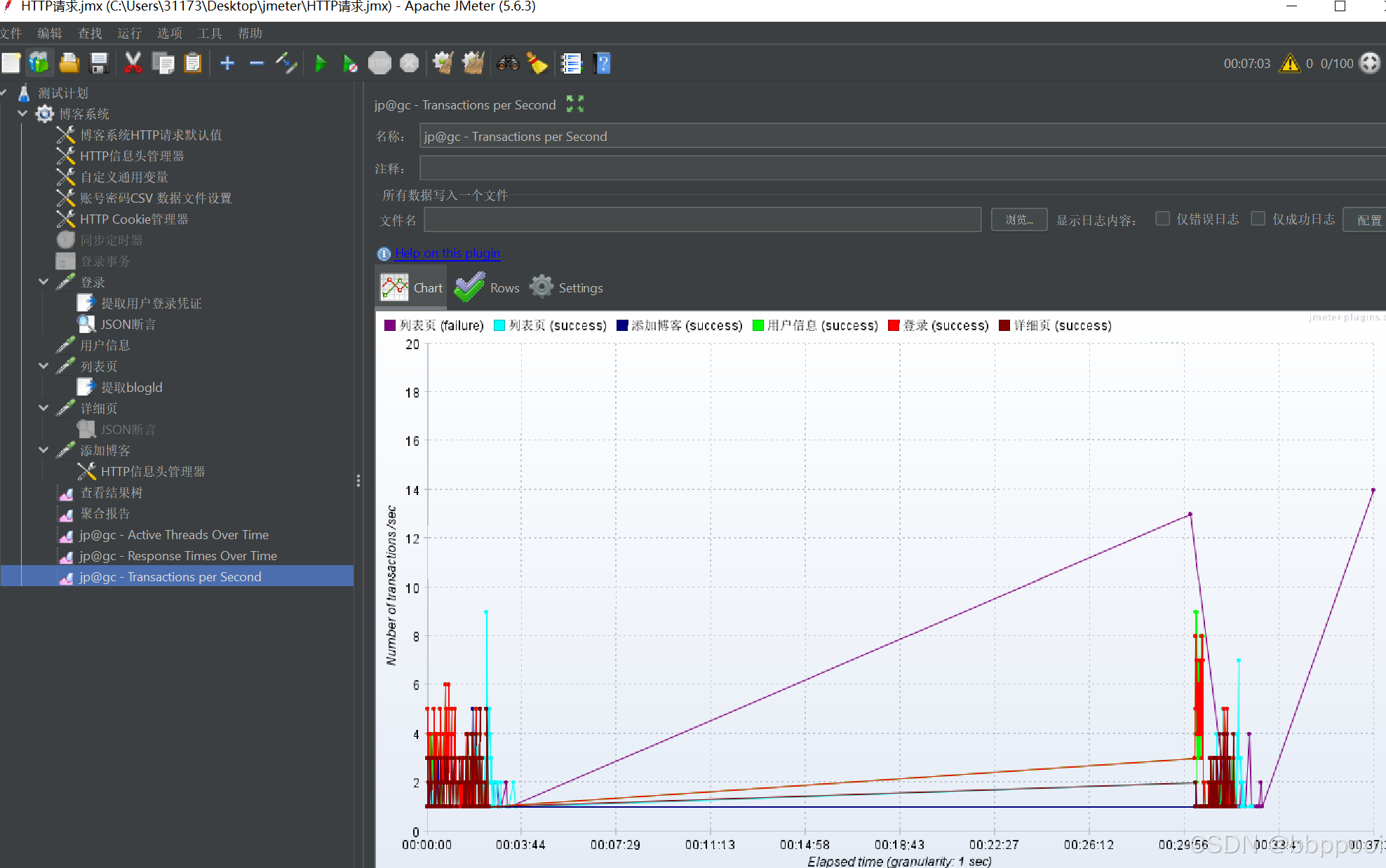Click the Function helper list icon
1386x868 pixels.
click(572, 64)
